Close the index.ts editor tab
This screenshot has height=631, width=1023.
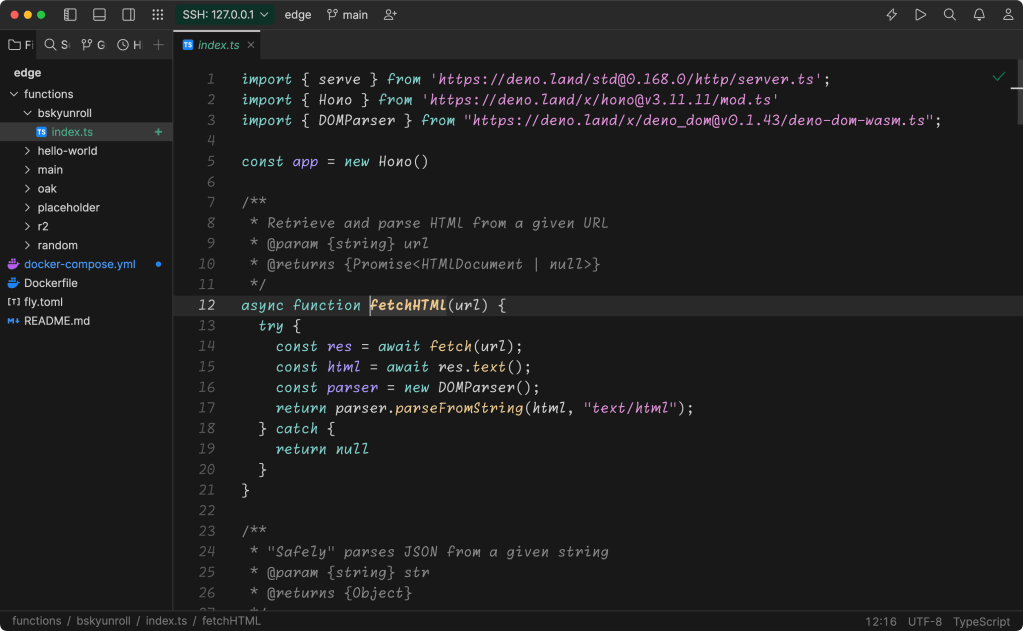[x=251, y=45]
